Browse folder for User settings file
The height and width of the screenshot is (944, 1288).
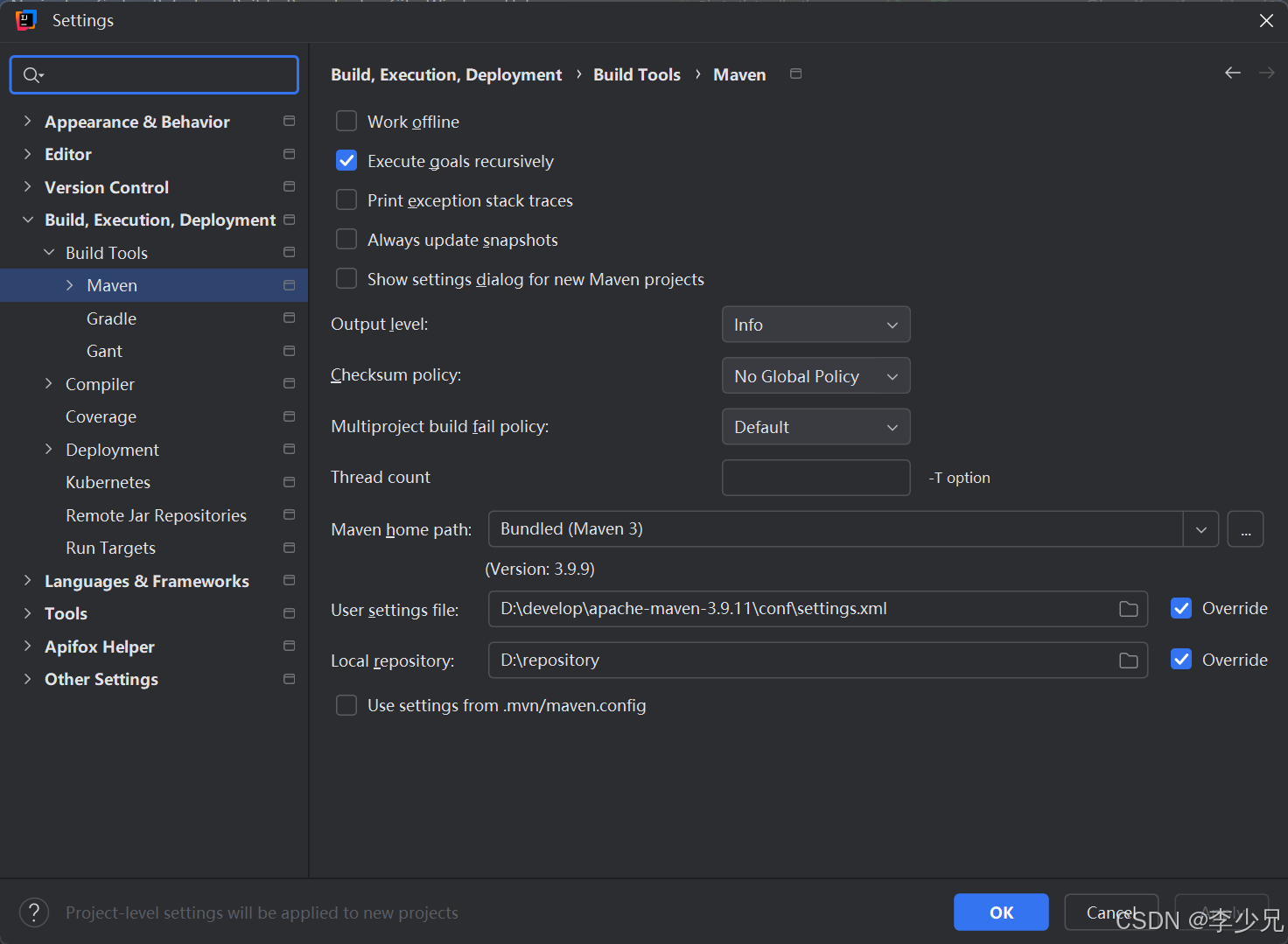1129,609
